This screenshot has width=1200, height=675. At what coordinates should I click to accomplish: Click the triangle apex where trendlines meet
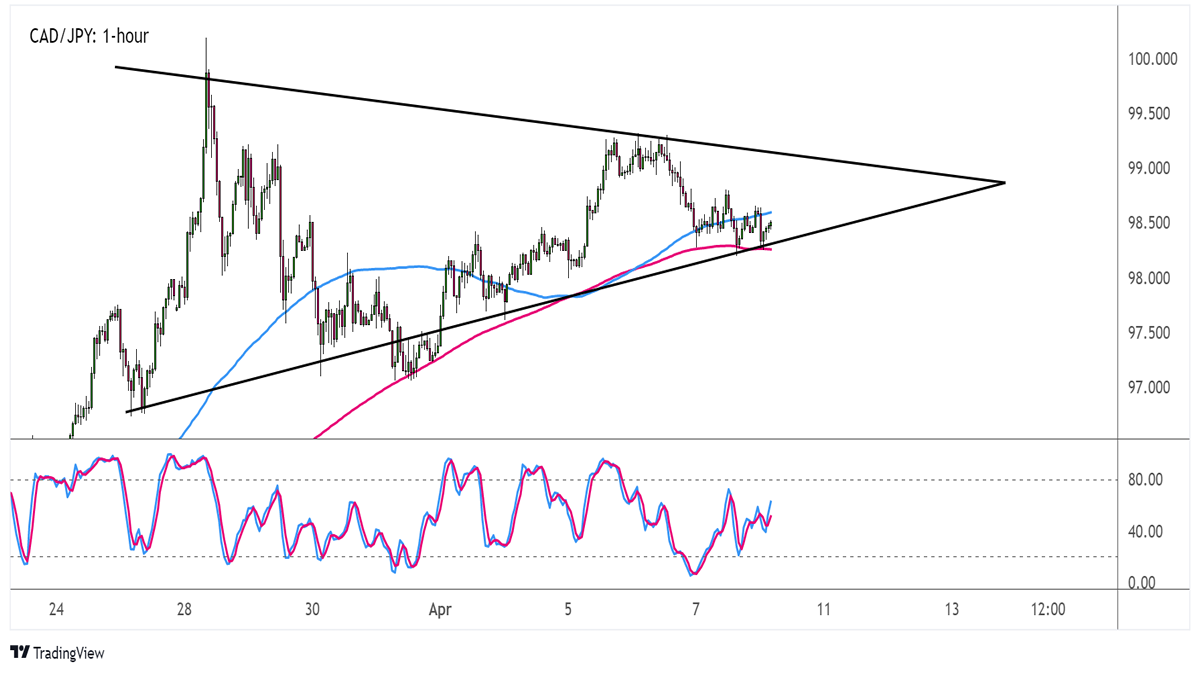(x=1003, y=183)
